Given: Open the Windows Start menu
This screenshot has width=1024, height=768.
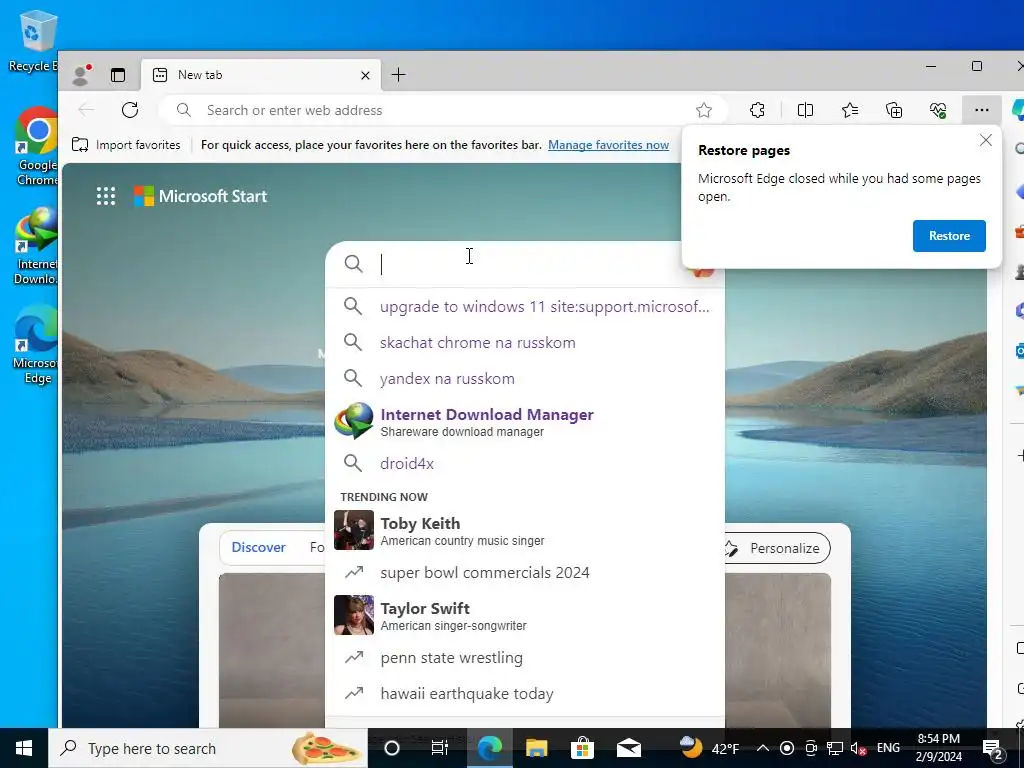Looking at the screenshot, I should click(x=24, y=748).
